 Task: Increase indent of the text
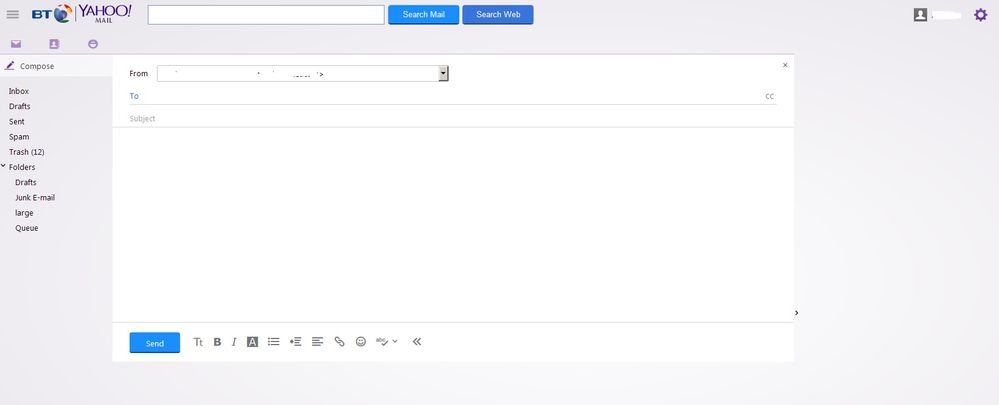(x=295, y=342)
